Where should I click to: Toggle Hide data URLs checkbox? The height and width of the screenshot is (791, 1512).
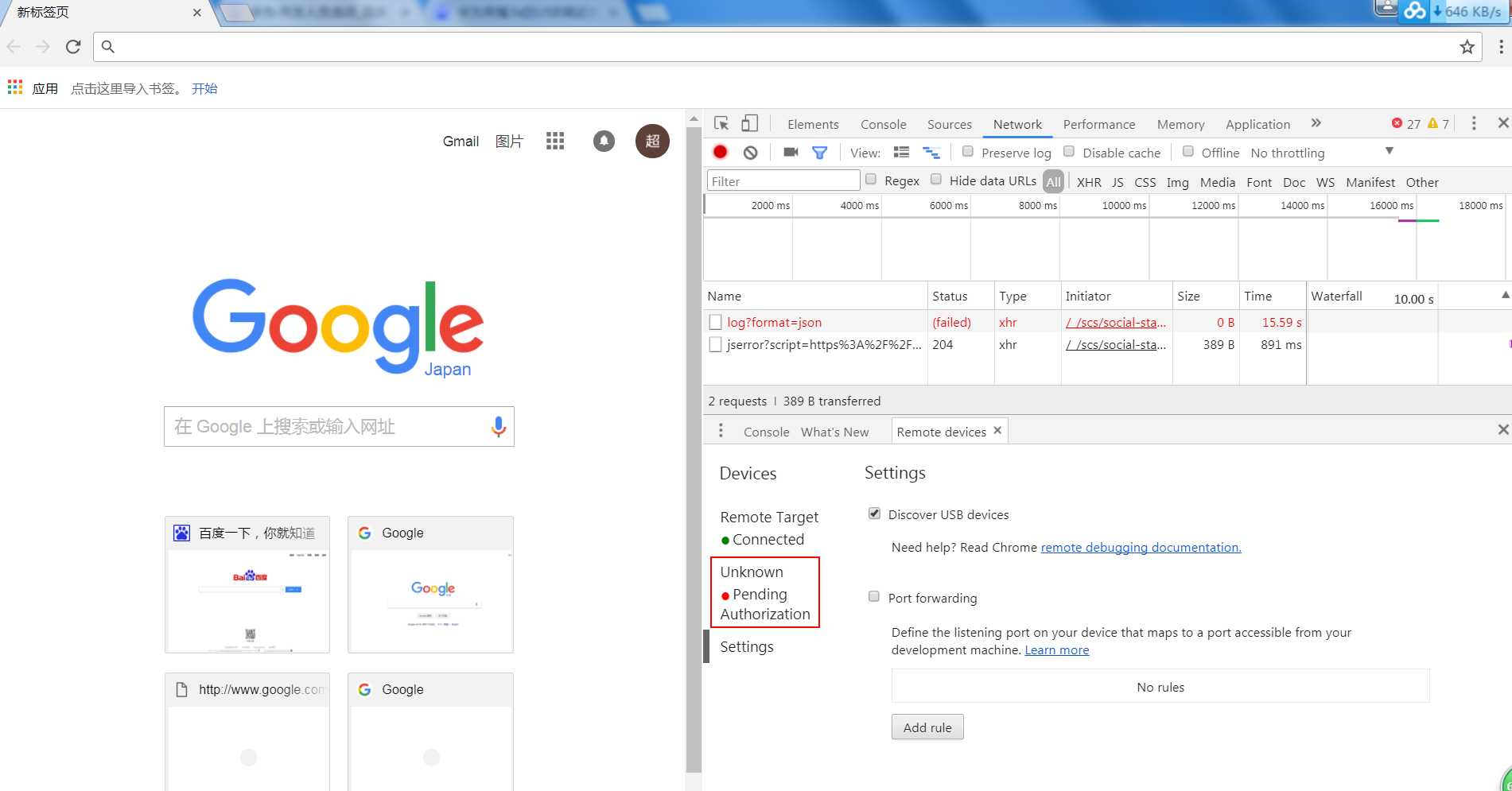coord(936,180)
